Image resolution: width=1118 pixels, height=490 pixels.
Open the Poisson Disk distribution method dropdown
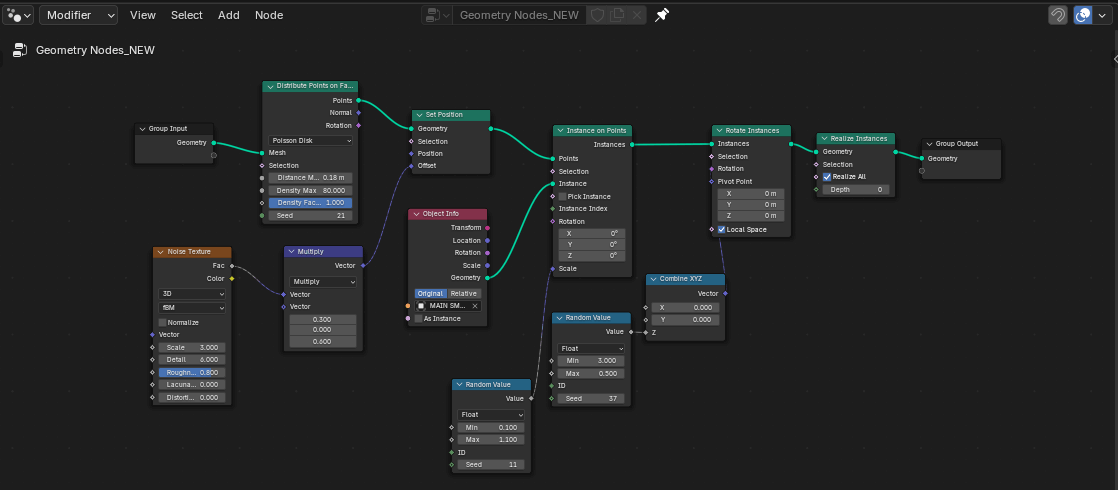(311, 141)
